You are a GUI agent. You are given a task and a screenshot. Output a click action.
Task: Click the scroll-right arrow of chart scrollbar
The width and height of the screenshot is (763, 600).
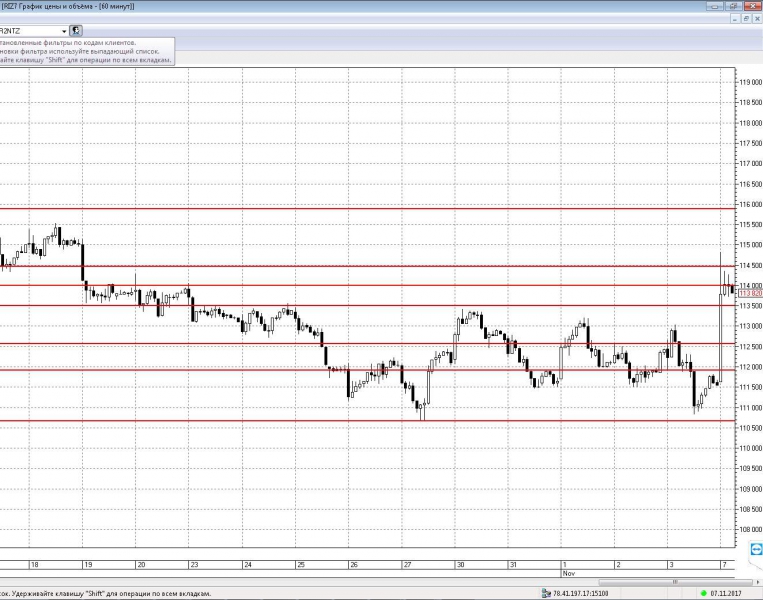click(758, 582)
